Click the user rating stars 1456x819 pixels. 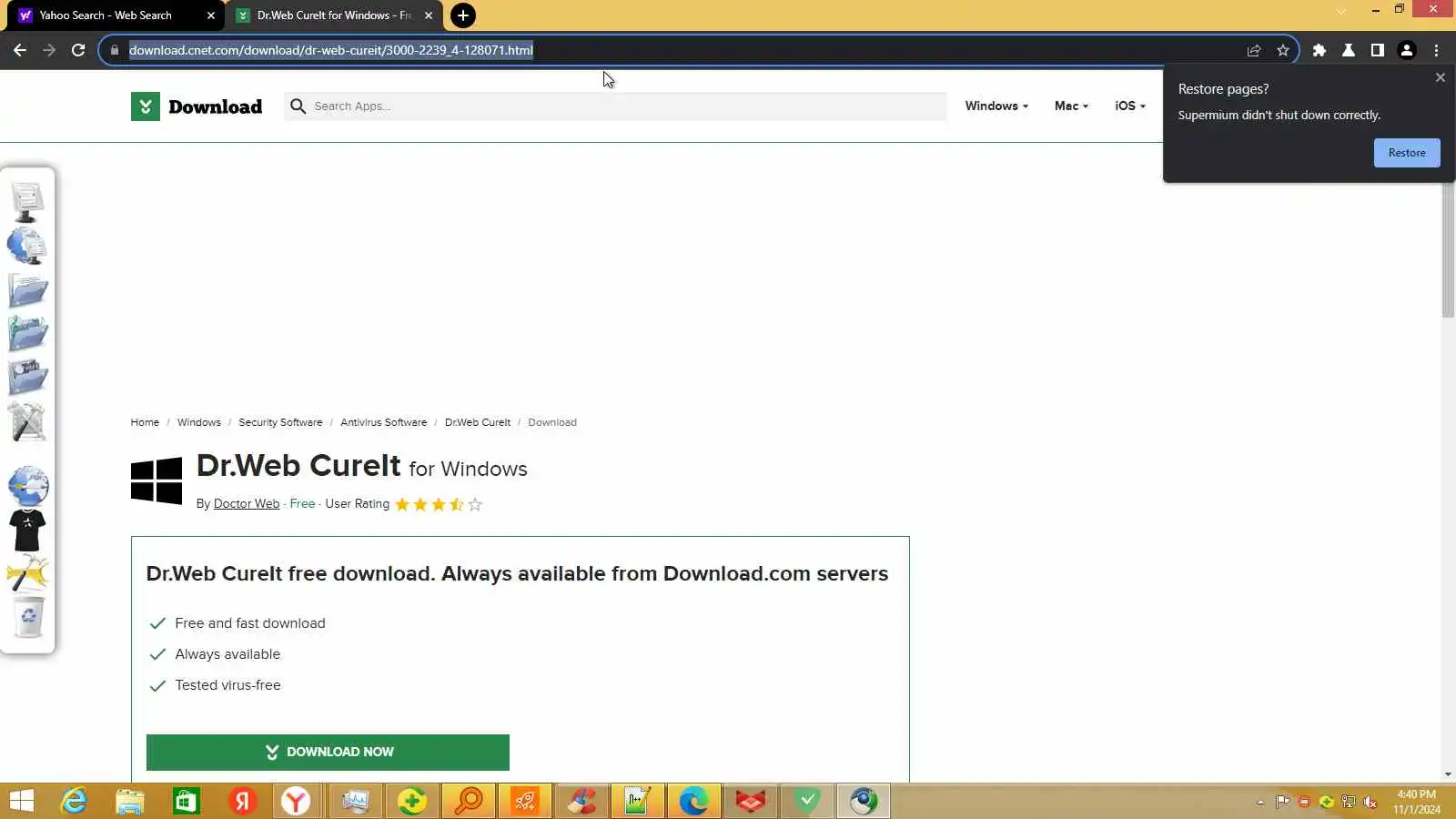439,504
